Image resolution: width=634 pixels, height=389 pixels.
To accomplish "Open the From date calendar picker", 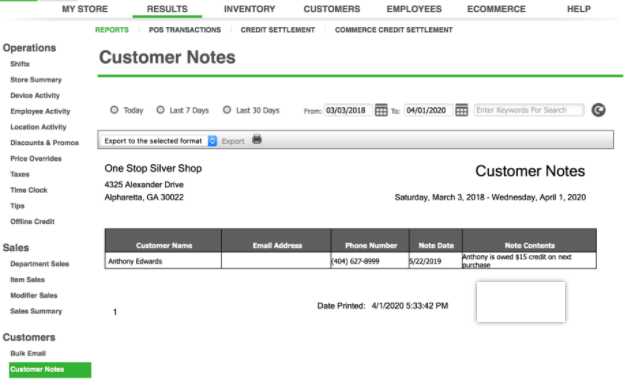I will (x=381, y=110).
